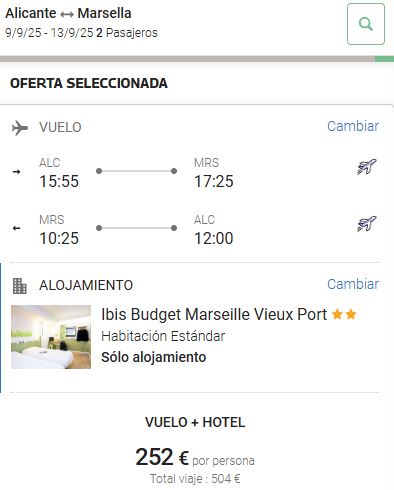Screen dimensions: 394x490
Task: Click Cambiar link for the accommodation
Action: pyautogui.click(x=353, y=284)
